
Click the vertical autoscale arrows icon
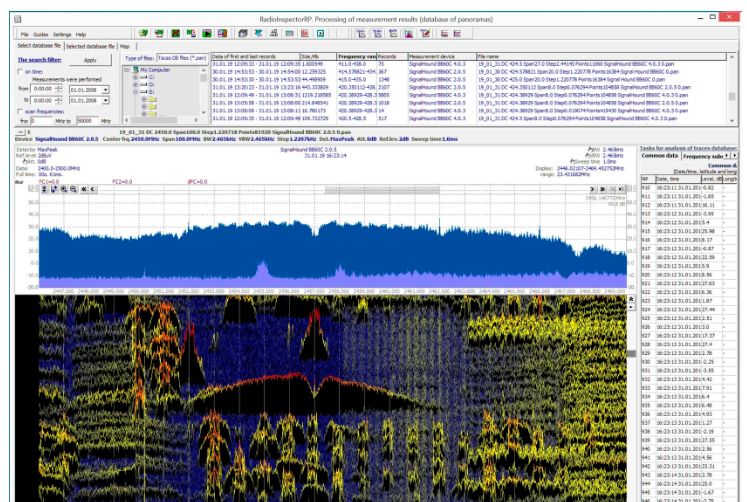(x=44, y=189)
